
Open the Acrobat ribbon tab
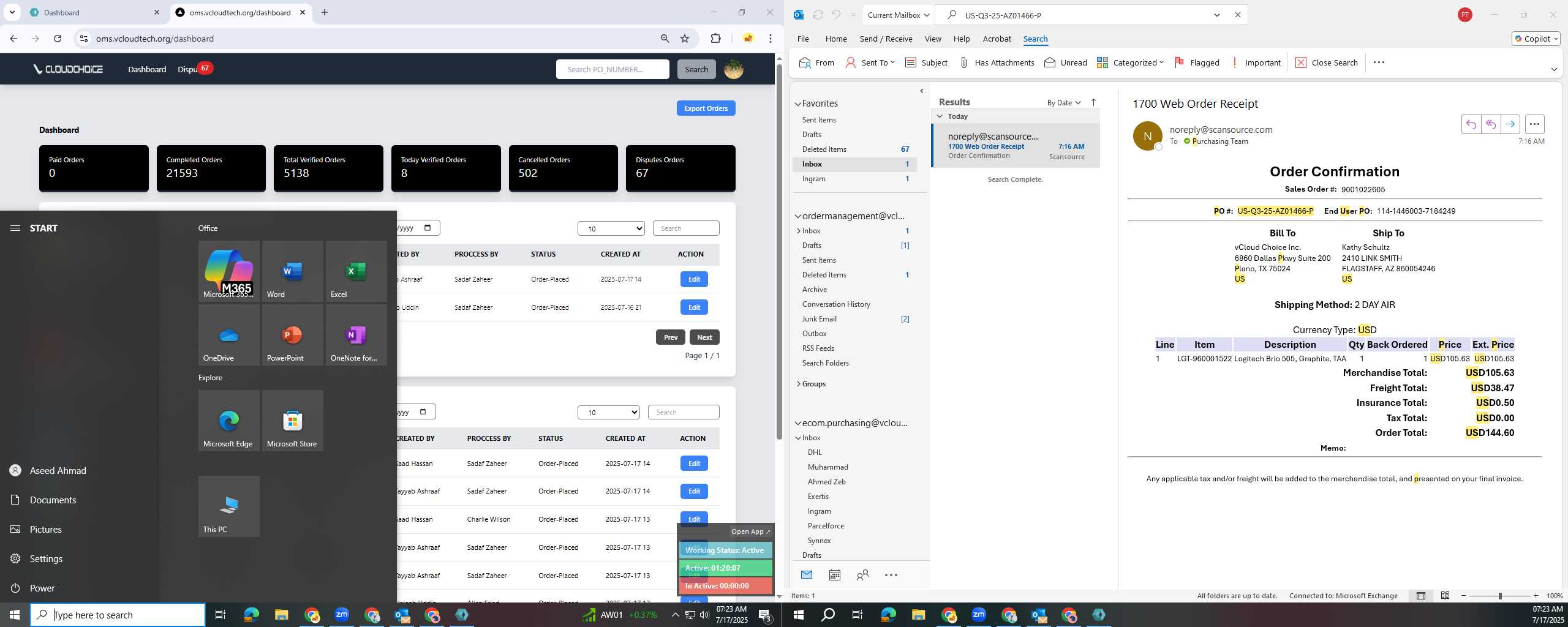tap(997, 39)
